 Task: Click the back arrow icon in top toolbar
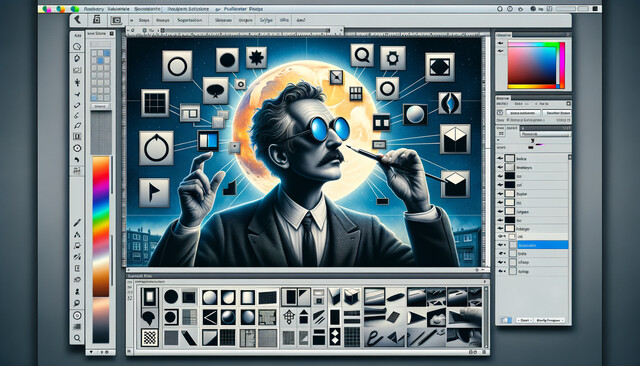[77, 19]
